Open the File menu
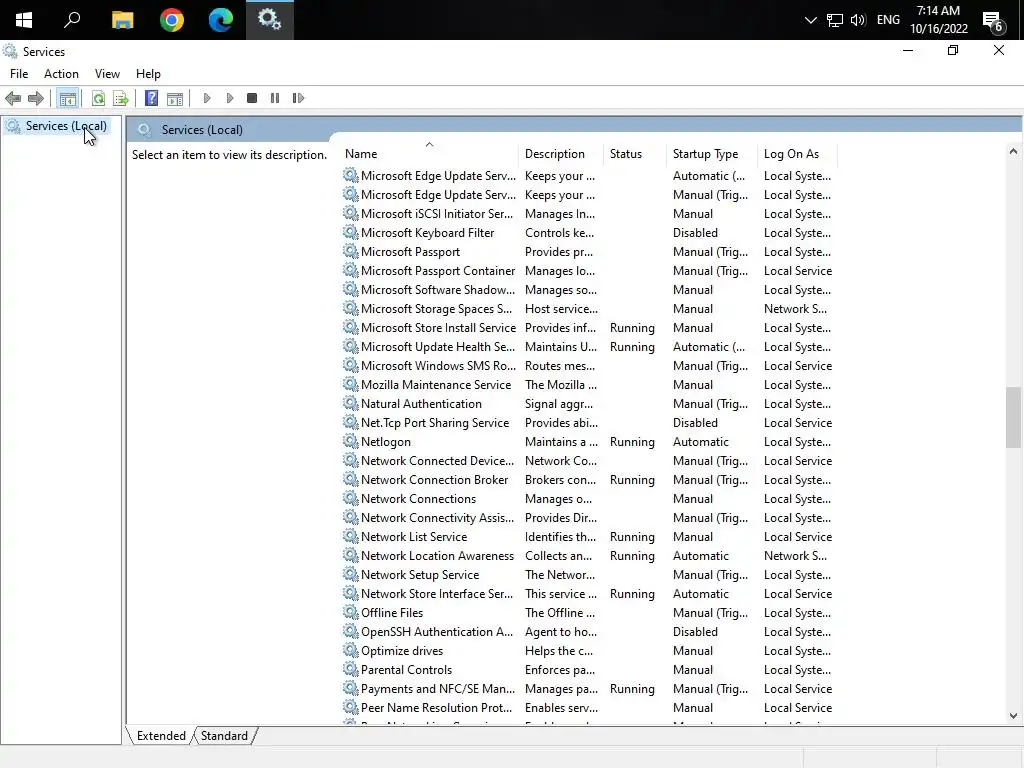 pyautogui.click(x=19, y=74)
